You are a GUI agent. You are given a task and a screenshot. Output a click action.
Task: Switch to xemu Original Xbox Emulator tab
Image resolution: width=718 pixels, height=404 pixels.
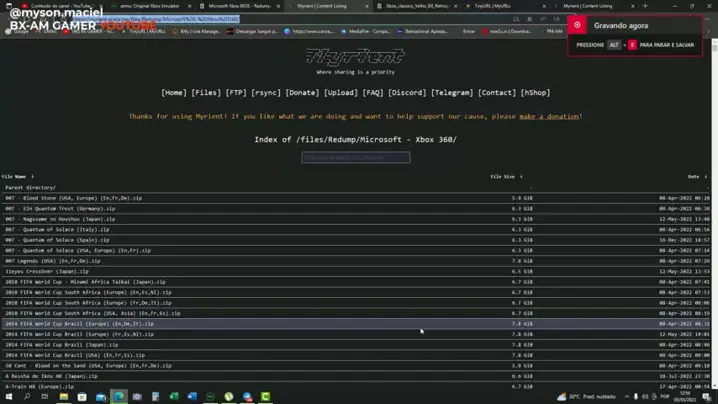(x=150, y=6)
